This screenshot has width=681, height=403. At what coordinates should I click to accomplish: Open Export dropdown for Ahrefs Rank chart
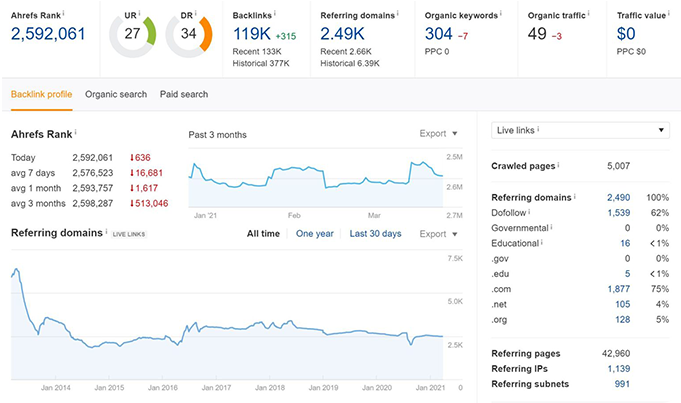point(438,133)
